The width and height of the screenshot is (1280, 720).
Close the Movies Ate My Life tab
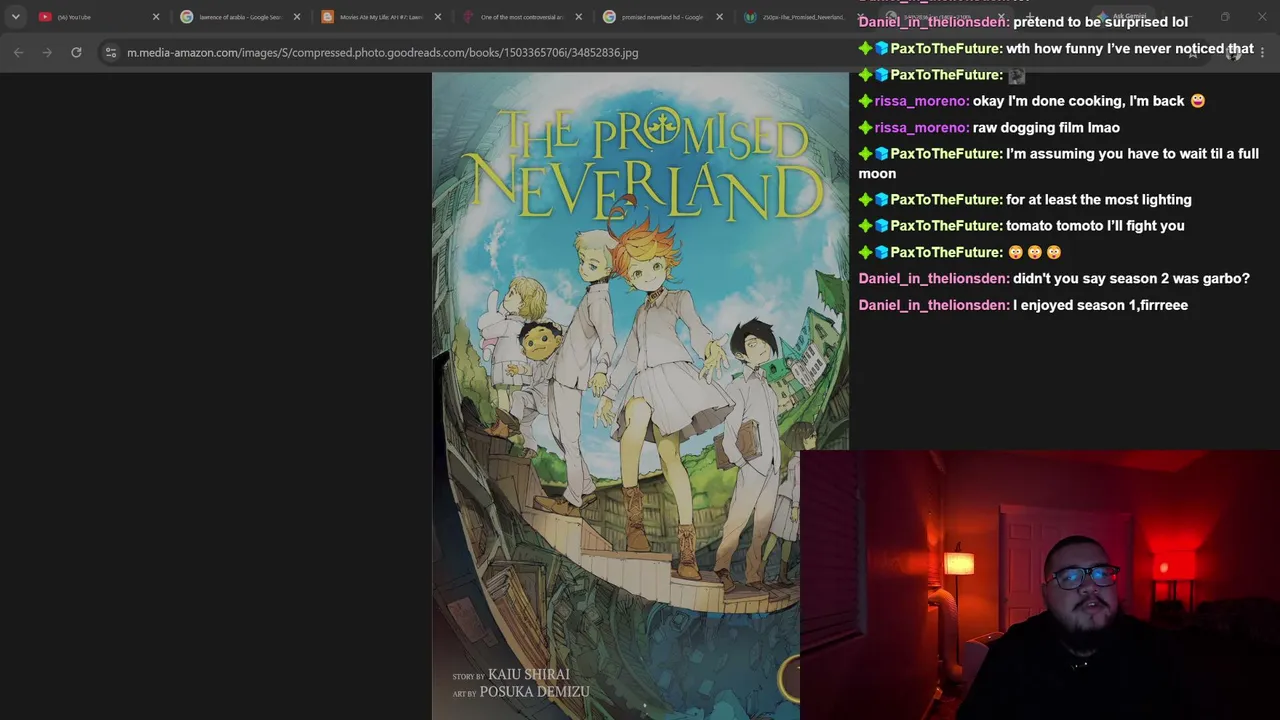438,17
